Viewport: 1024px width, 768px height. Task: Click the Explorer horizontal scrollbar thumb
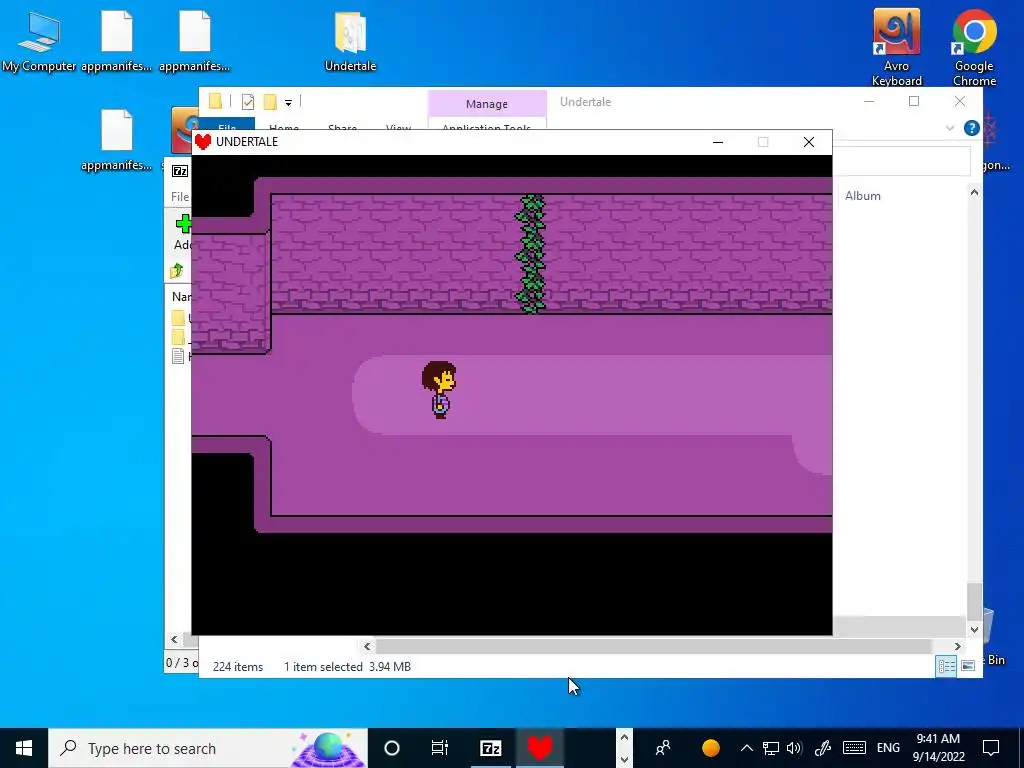click(653, 647)
